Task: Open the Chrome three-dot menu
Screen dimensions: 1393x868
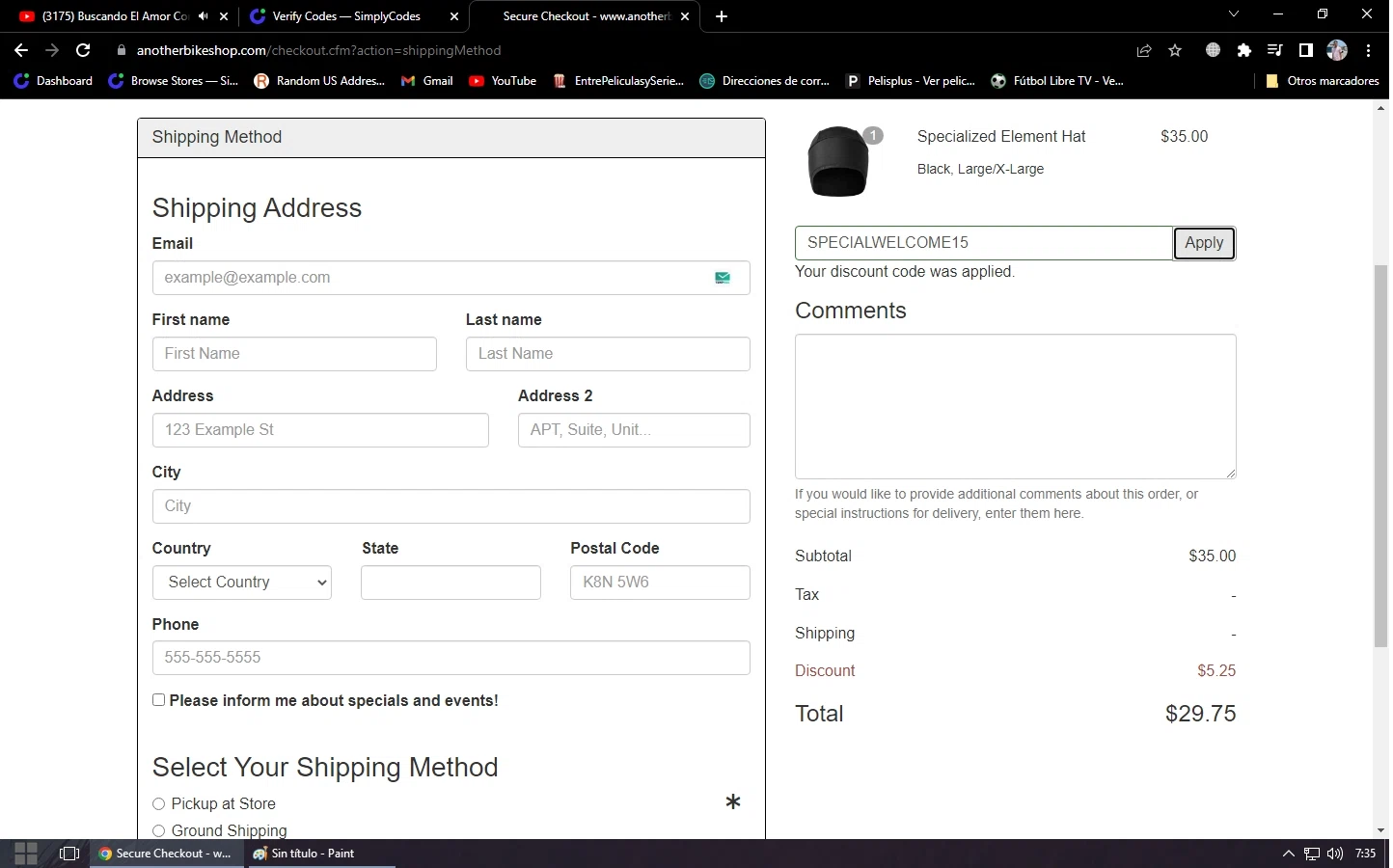Action: [1369, 50]
